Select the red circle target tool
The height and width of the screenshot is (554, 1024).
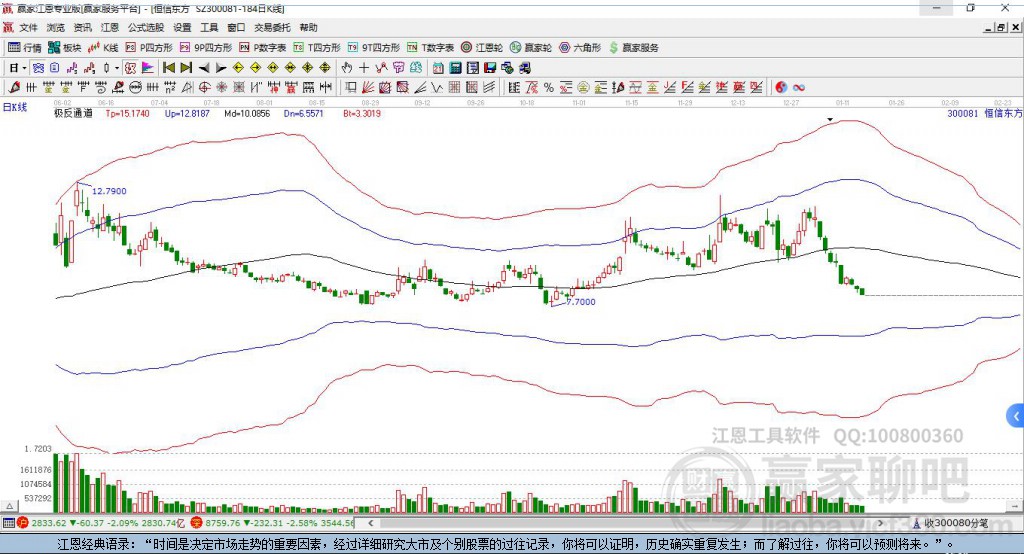pyautogui.click(x=204, y=88)
